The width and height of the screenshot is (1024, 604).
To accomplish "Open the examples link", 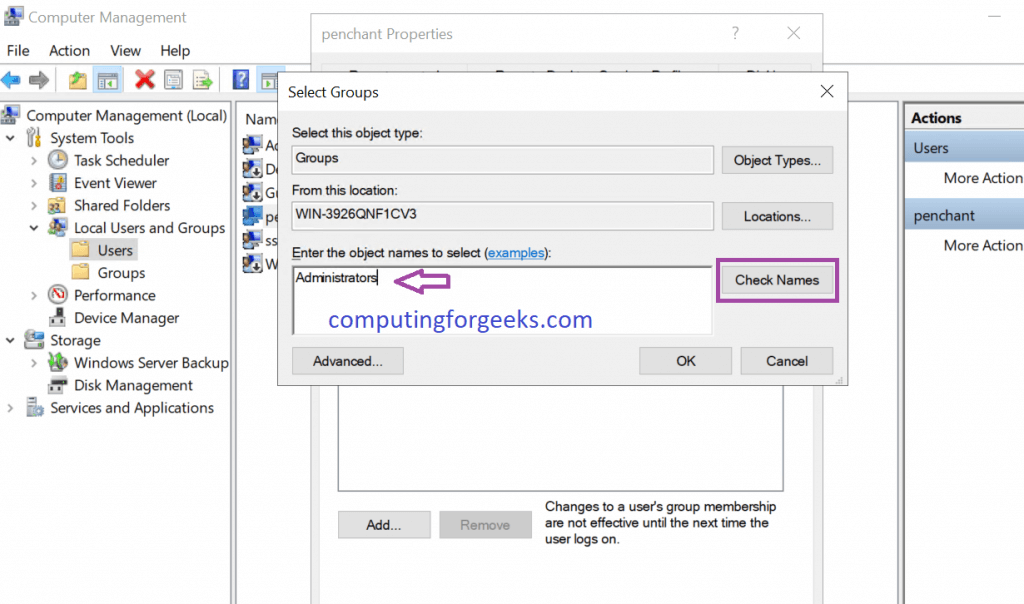I will tap(516, 253).
